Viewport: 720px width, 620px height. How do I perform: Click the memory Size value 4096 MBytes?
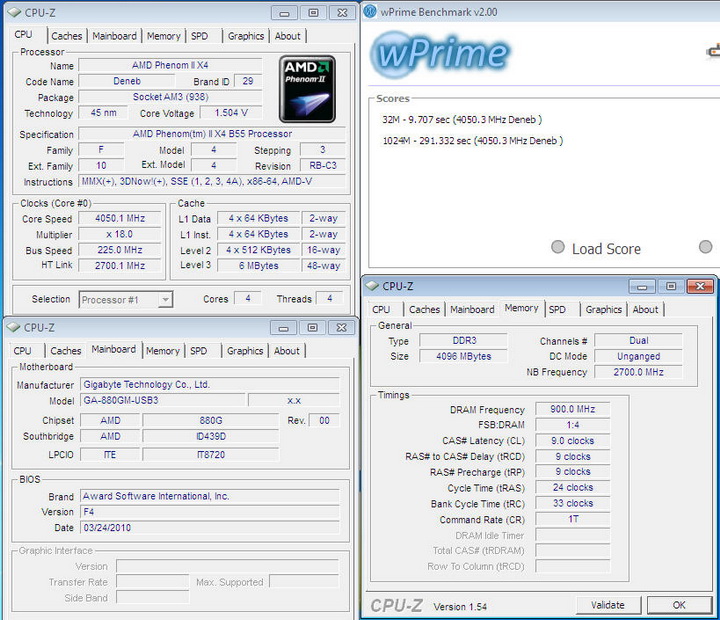click(x=464, y=356)
